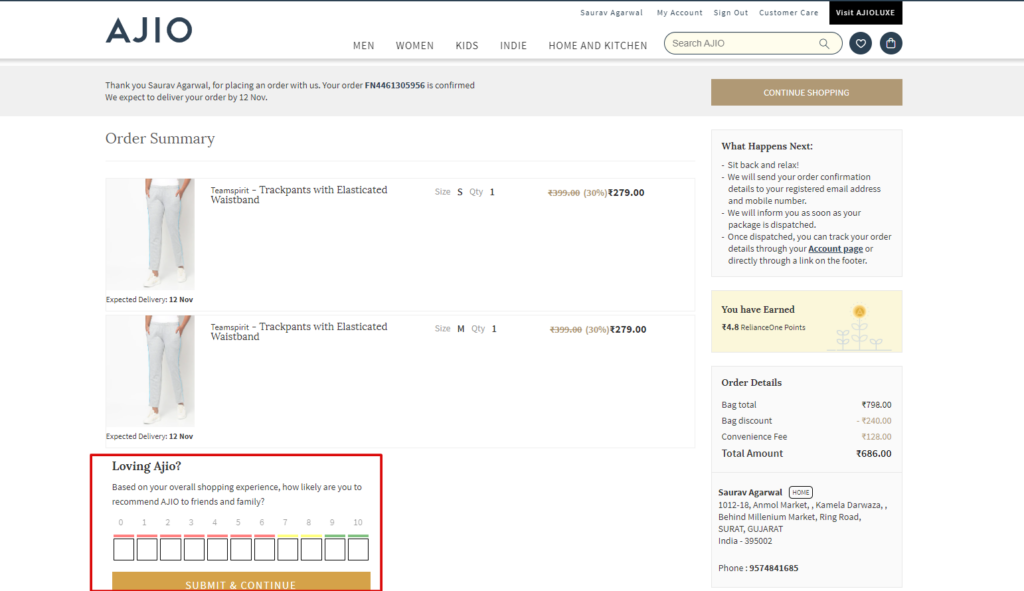
Task: Click the ₹4.8 RelianceOne Points text
Action: (x=763, y=328)
